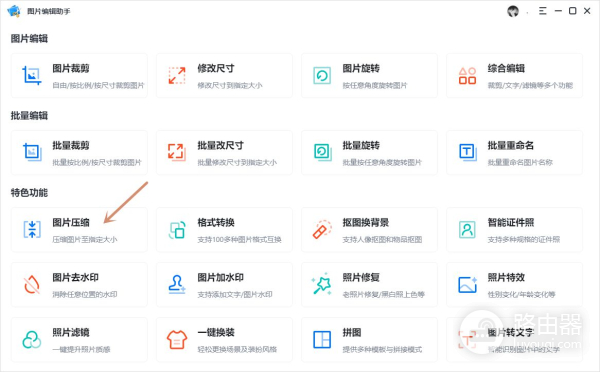
Task: Click the 批量裁剪 batch crop icon
Action: (32, 152)
